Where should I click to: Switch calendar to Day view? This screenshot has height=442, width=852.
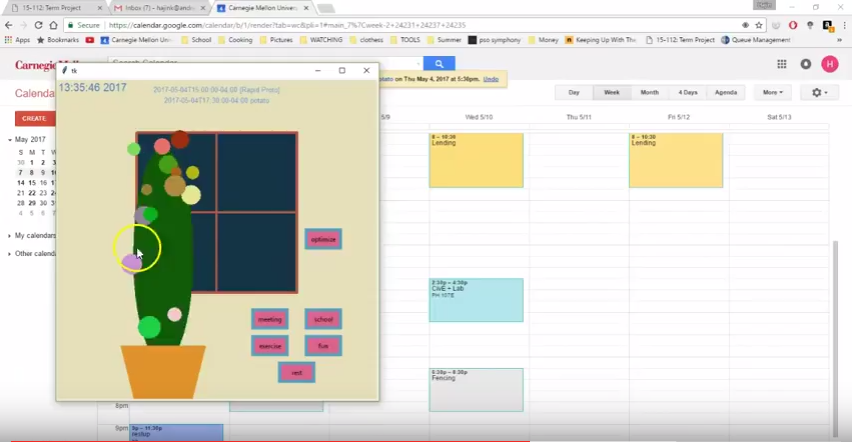574,92
